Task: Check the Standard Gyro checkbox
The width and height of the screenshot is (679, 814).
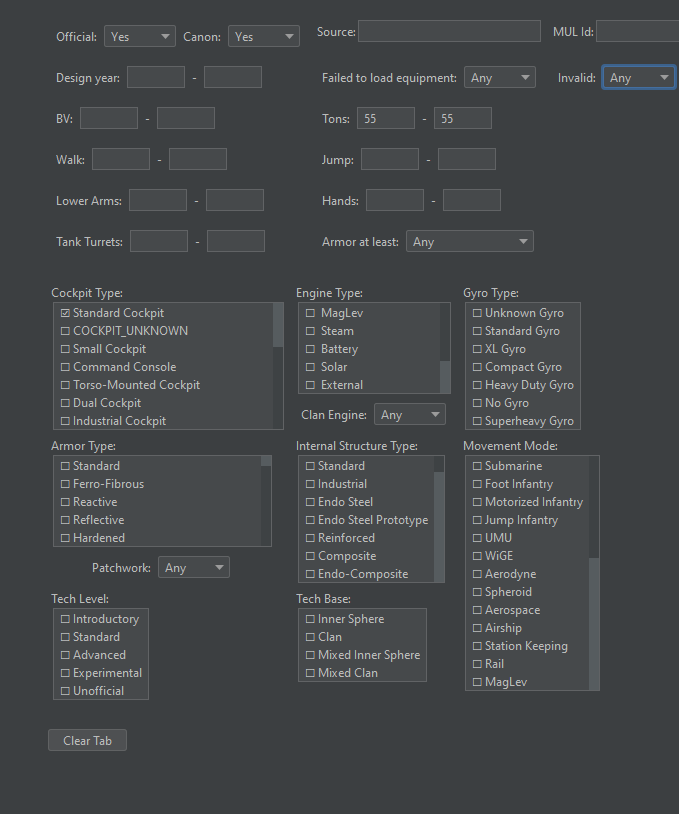Action: click(477, 331)
